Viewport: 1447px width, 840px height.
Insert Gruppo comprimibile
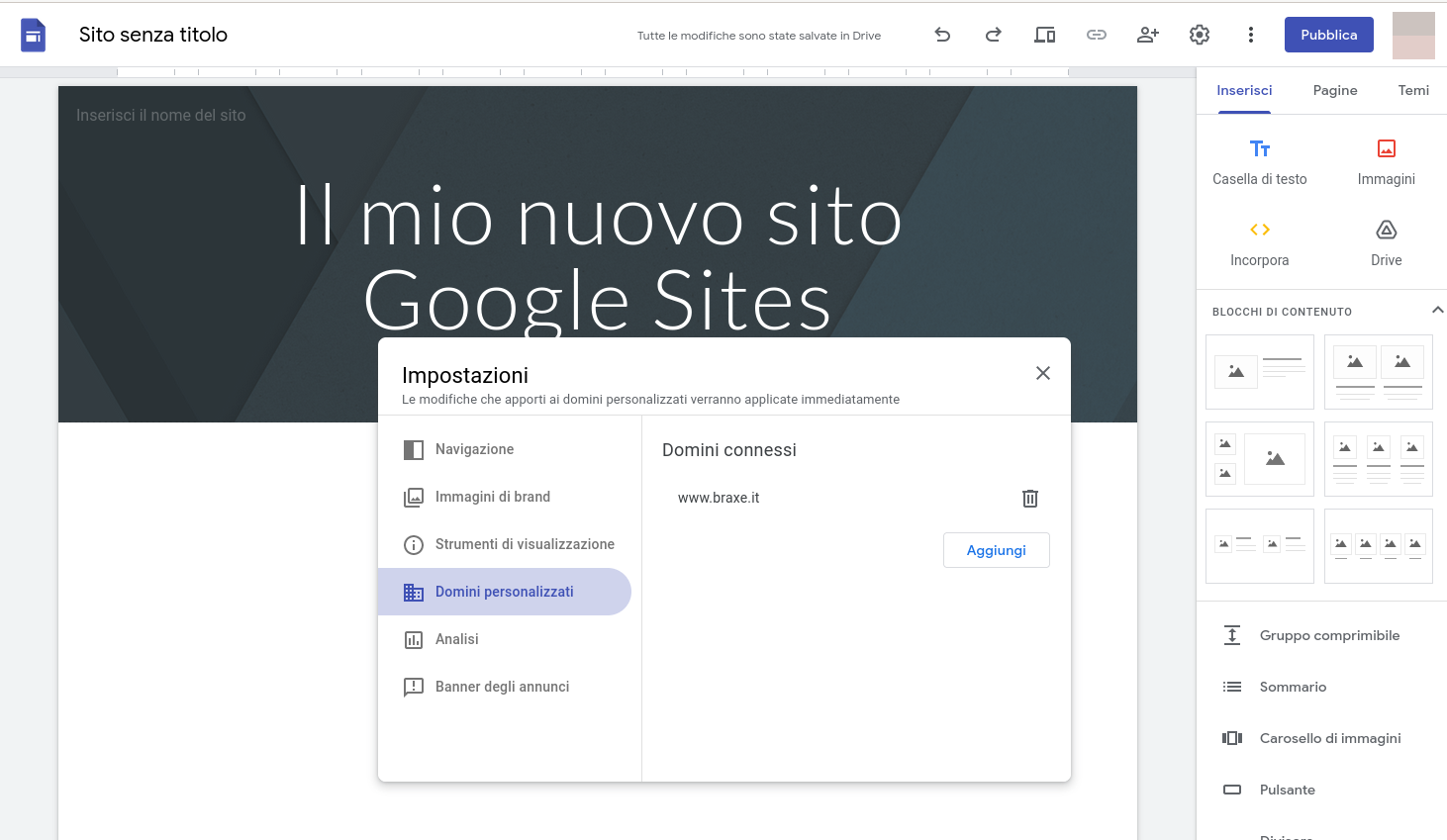point(1321,635)
